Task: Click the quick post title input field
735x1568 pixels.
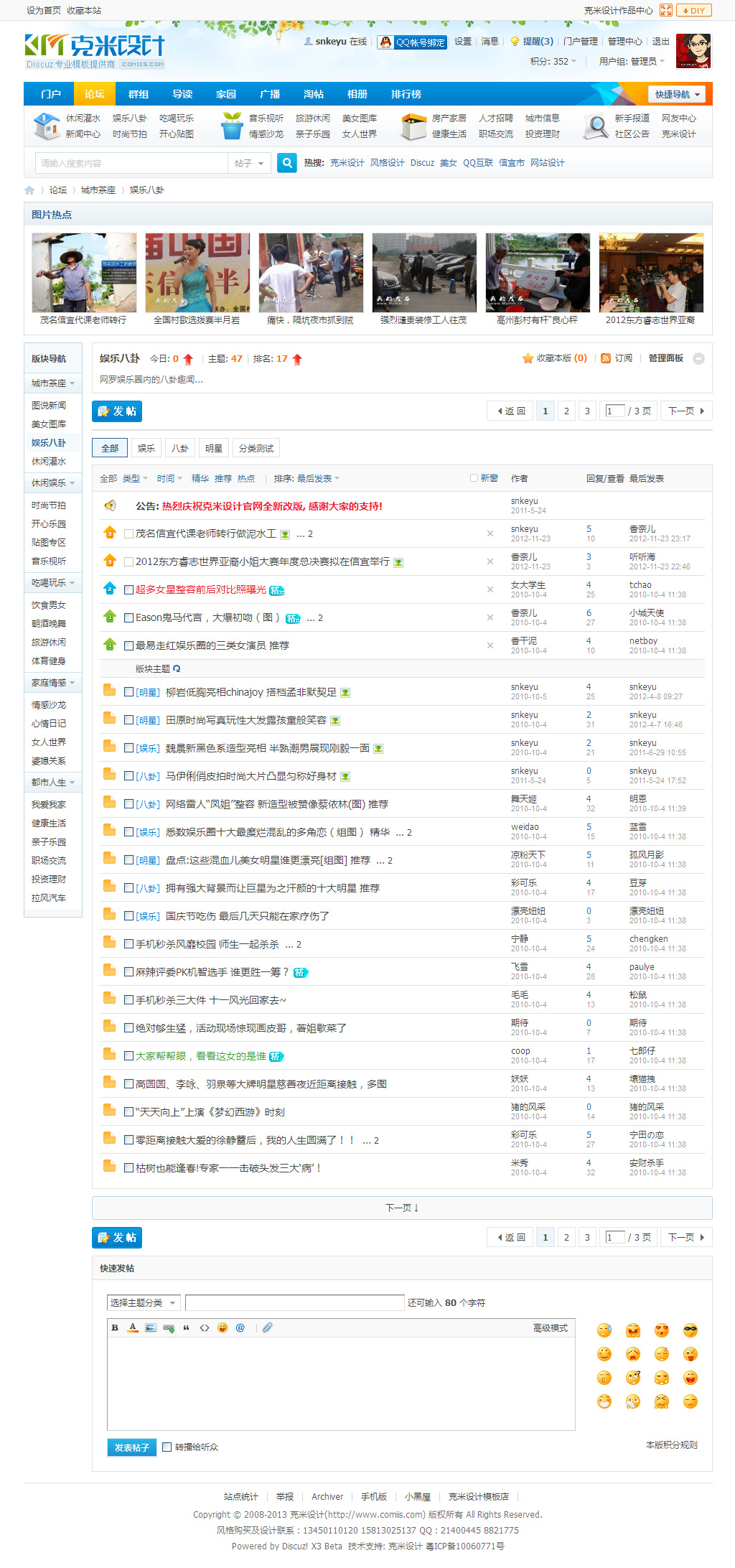Action: (295, 1303)
